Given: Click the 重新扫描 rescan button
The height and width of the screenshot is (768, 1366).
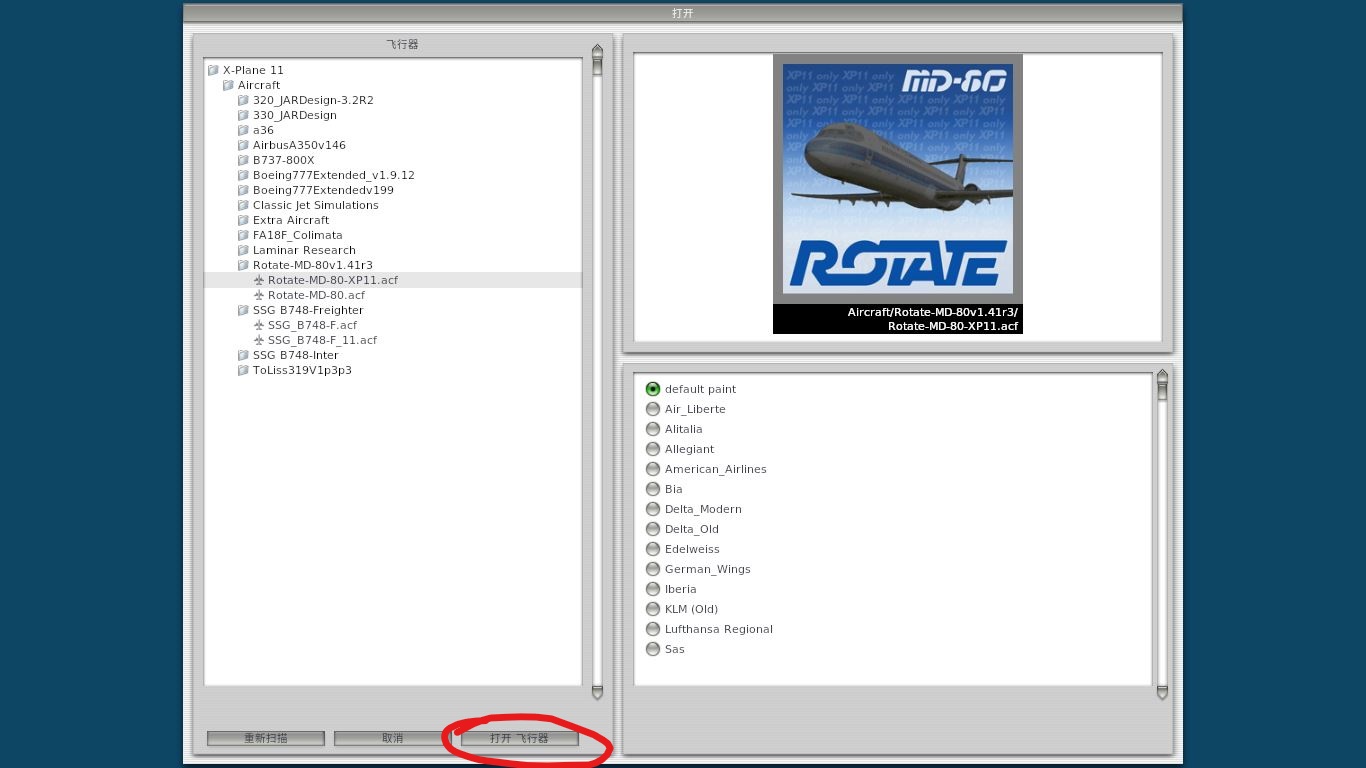Looking at the screenshot, I should tap(266, 738).
